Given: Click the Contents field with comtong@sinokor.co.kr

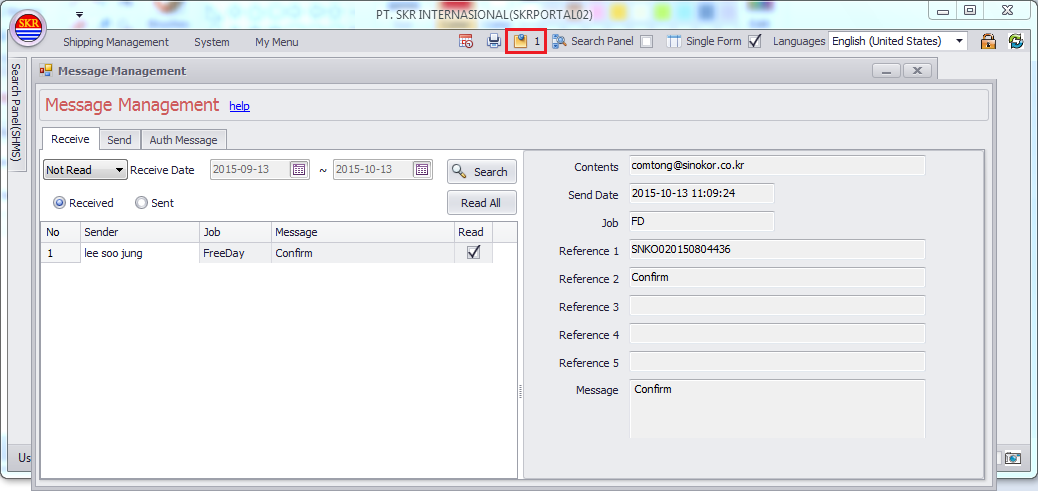Looking at the screenshot, I should [x=777, y=165].
